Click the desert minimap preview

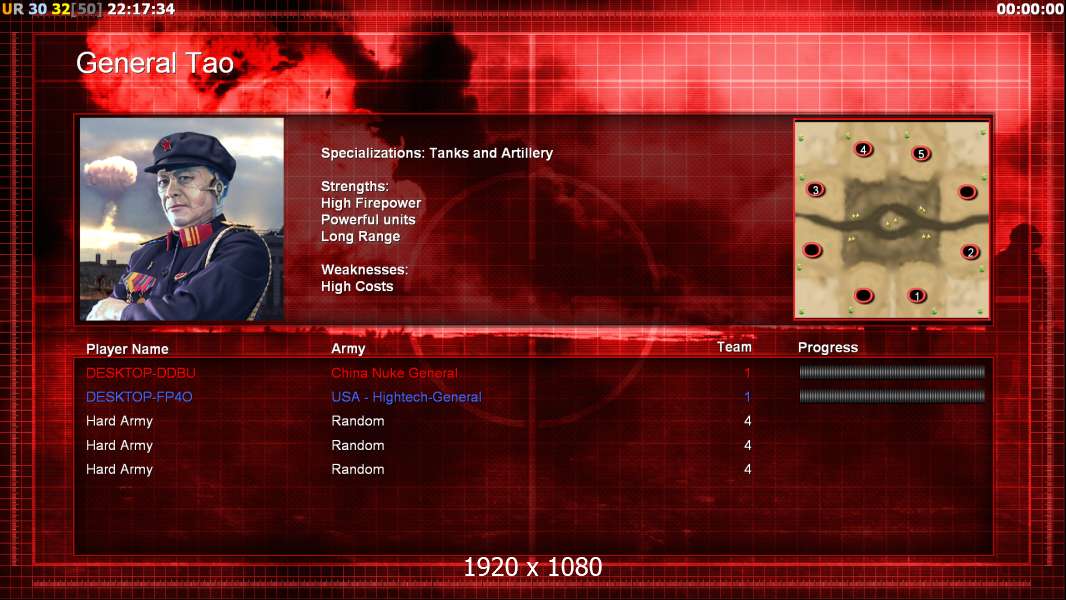(x=891, y=219)
